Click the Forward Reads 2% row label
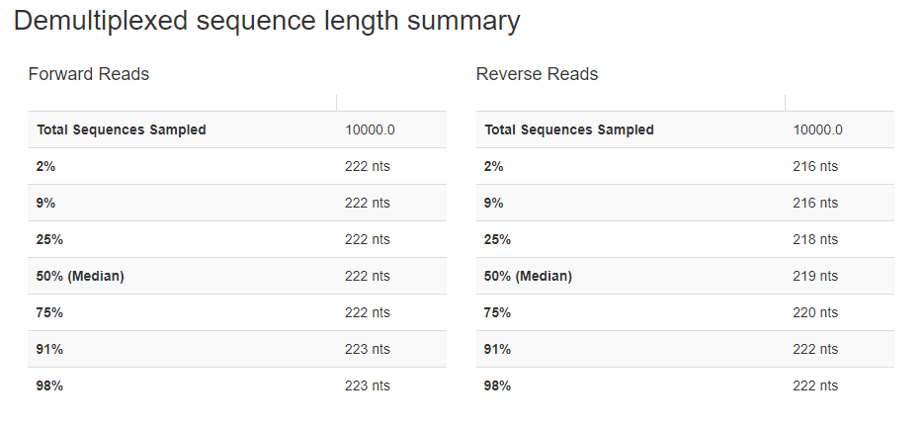 pyautogui.click(x=46, y=167)
